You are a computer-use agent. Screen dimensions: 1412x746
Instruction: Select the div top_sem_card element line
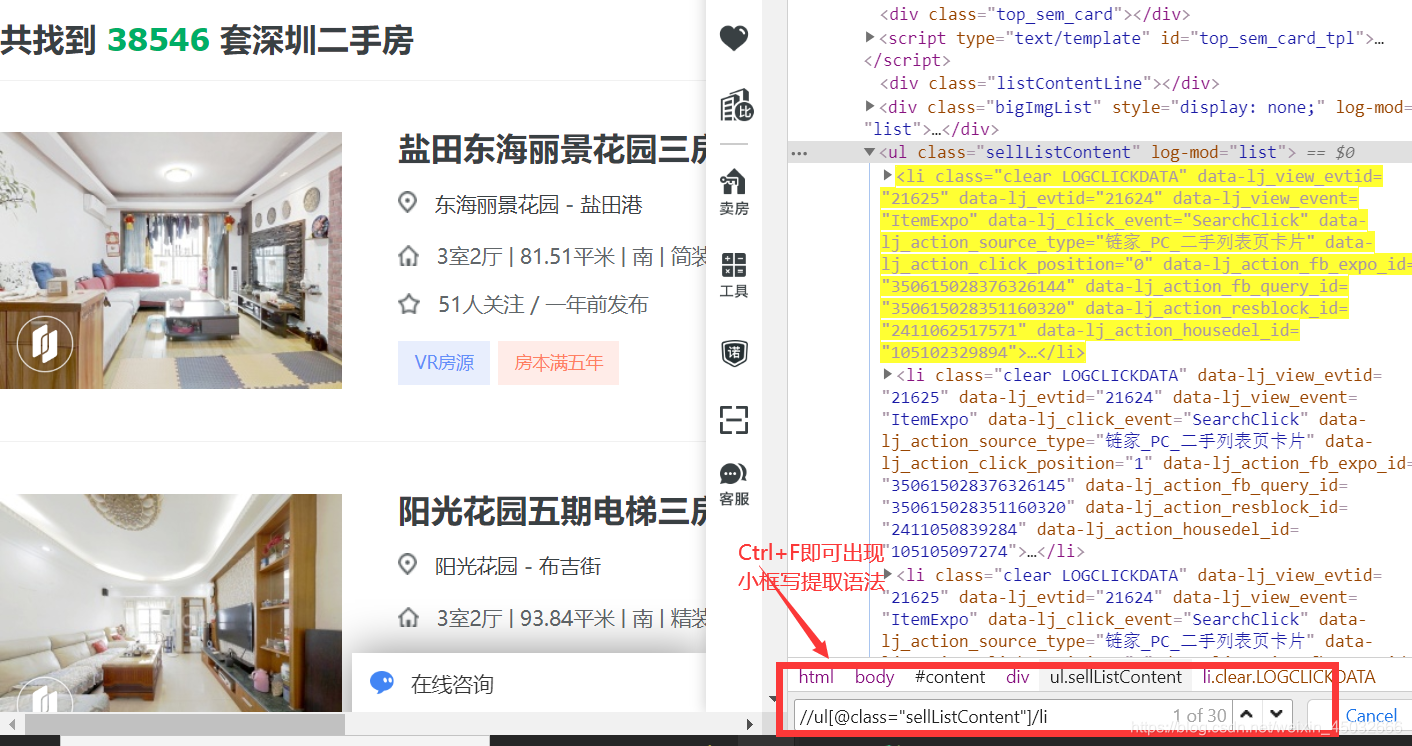click(x=1035, y=14)
